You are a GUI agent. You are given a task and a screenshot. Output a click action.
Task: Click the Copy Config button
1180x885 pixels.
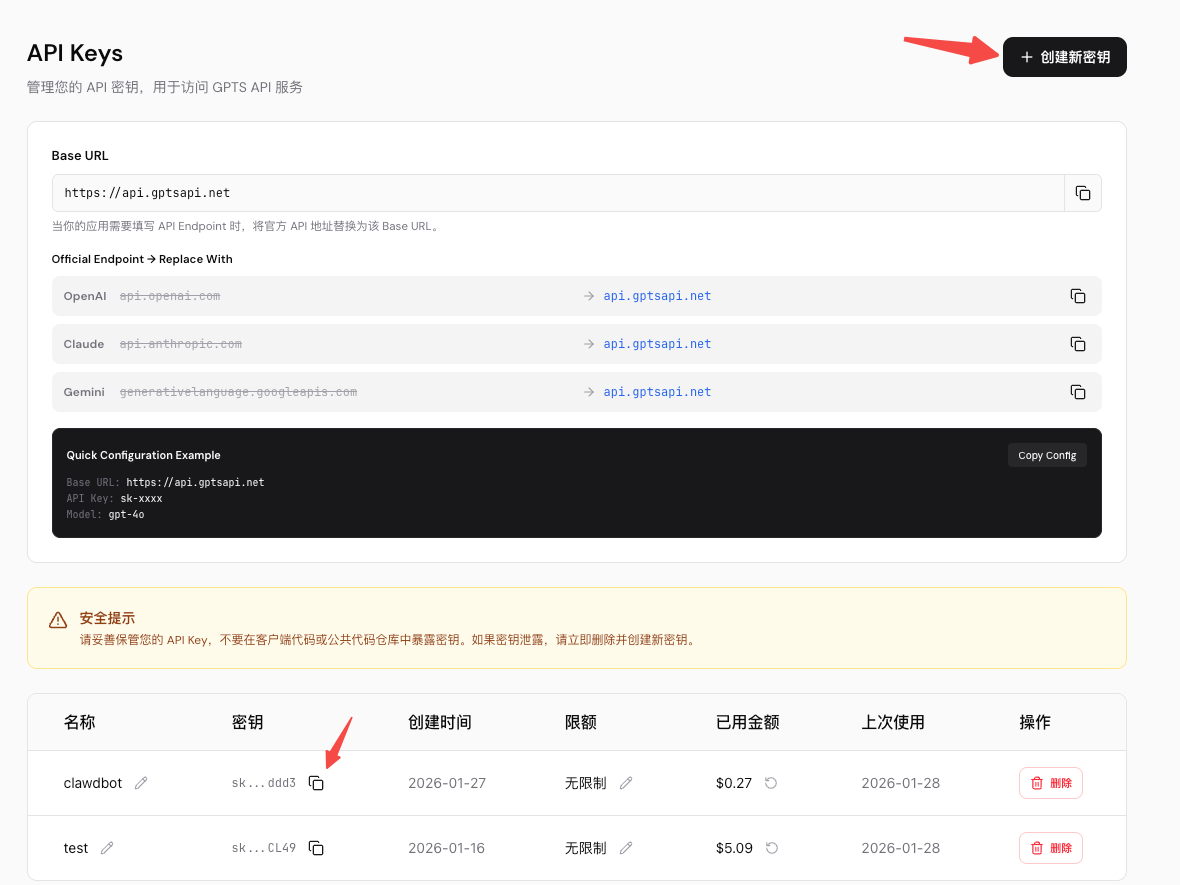[1047, 455]
